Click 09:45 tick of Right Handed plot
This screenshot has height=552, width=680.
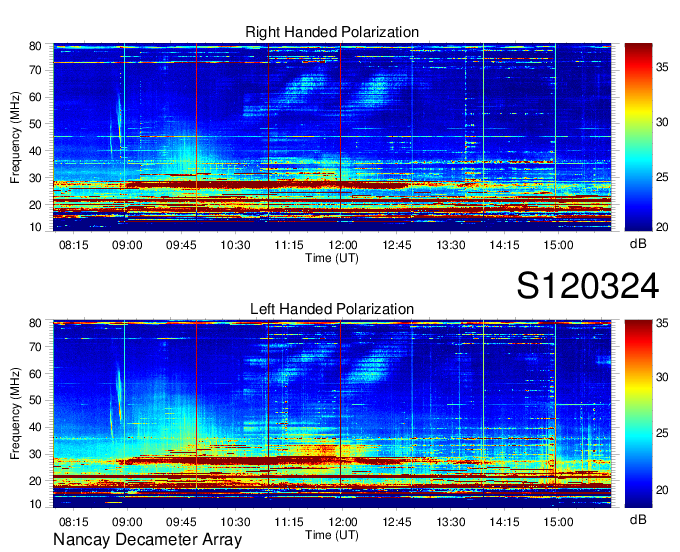point(181,245)
